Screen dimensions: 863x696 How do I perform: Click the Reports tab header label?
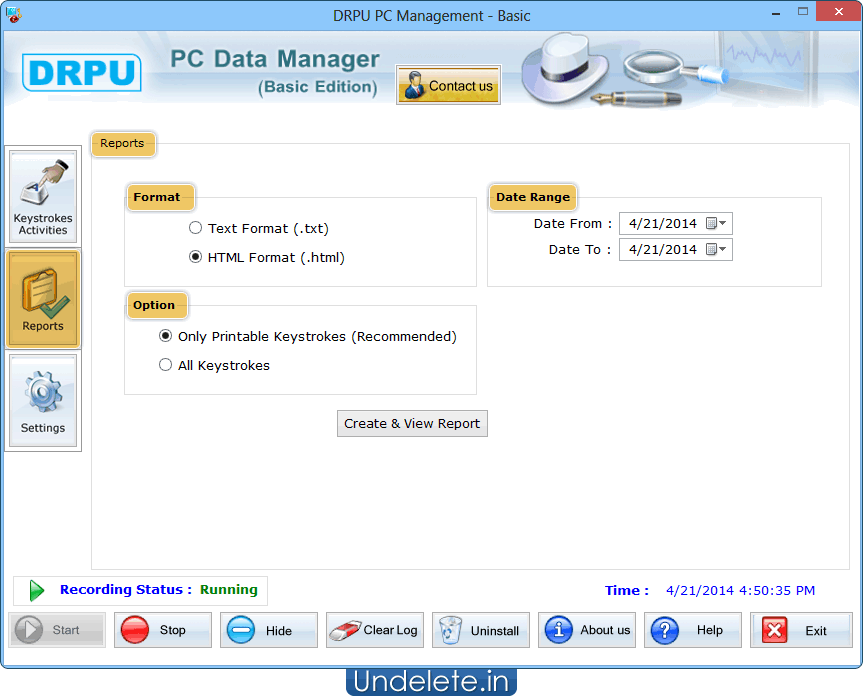122,143
